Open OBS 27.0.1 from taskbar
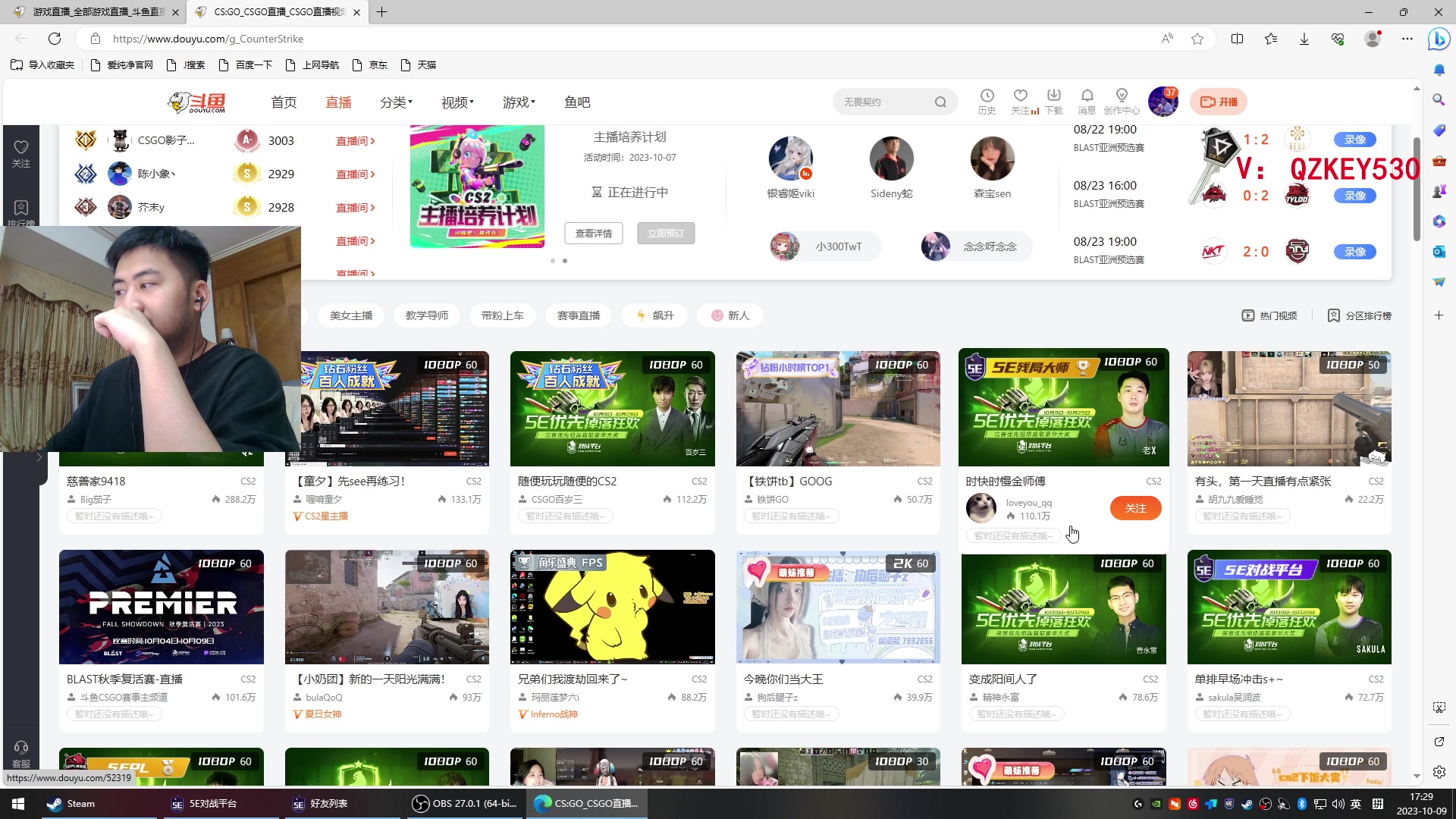Screen dimensions: 1456x819 pyautogui.click(x=465, y=804)
